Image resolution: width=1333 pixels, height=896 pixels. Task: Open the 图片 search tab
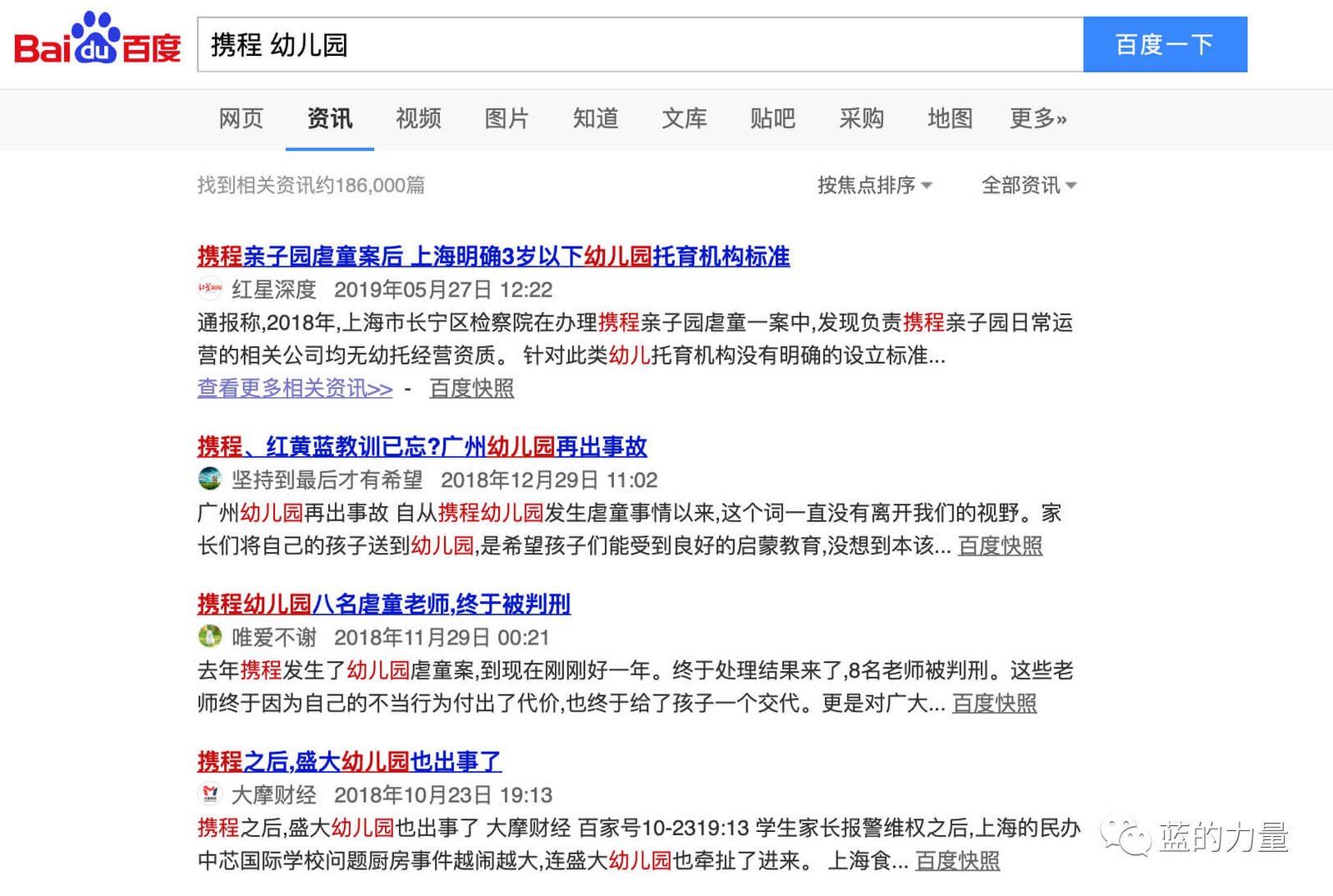click(x=507, y=118)
